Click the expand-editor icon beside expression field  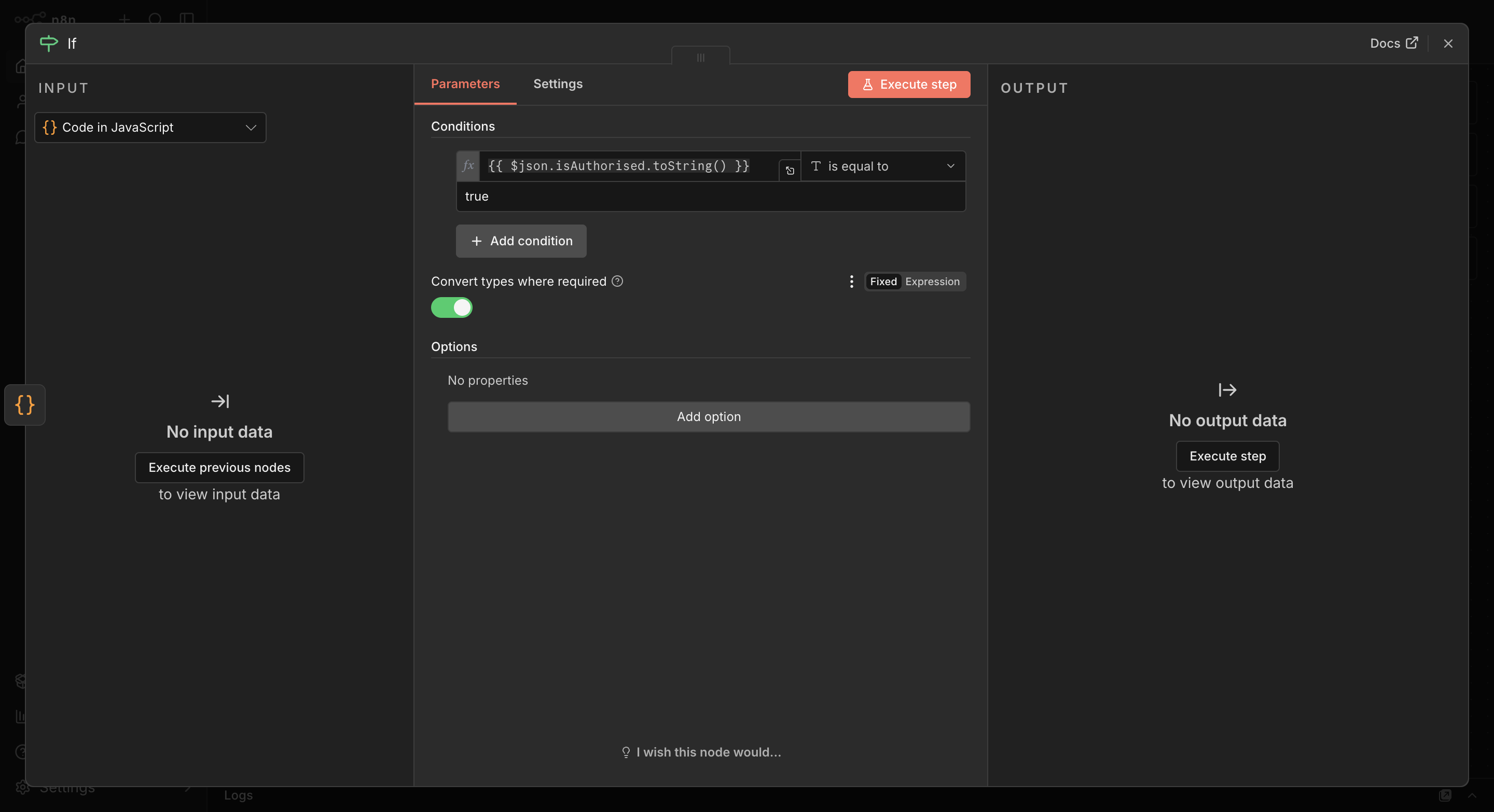[x=790, y=171]
